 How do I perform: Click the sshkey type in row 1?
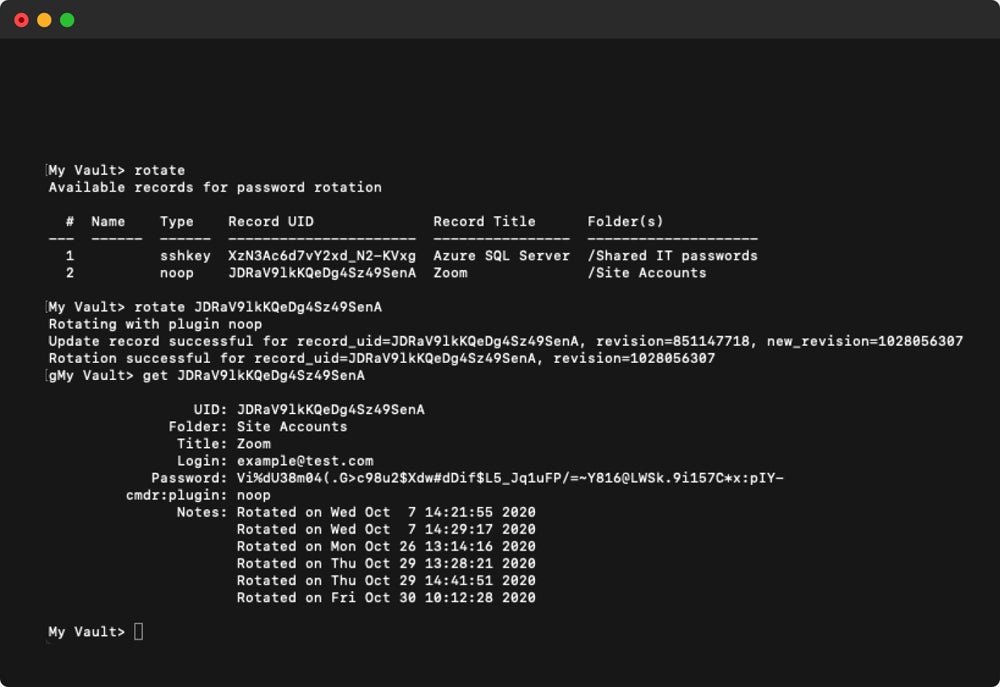(185, 256)
